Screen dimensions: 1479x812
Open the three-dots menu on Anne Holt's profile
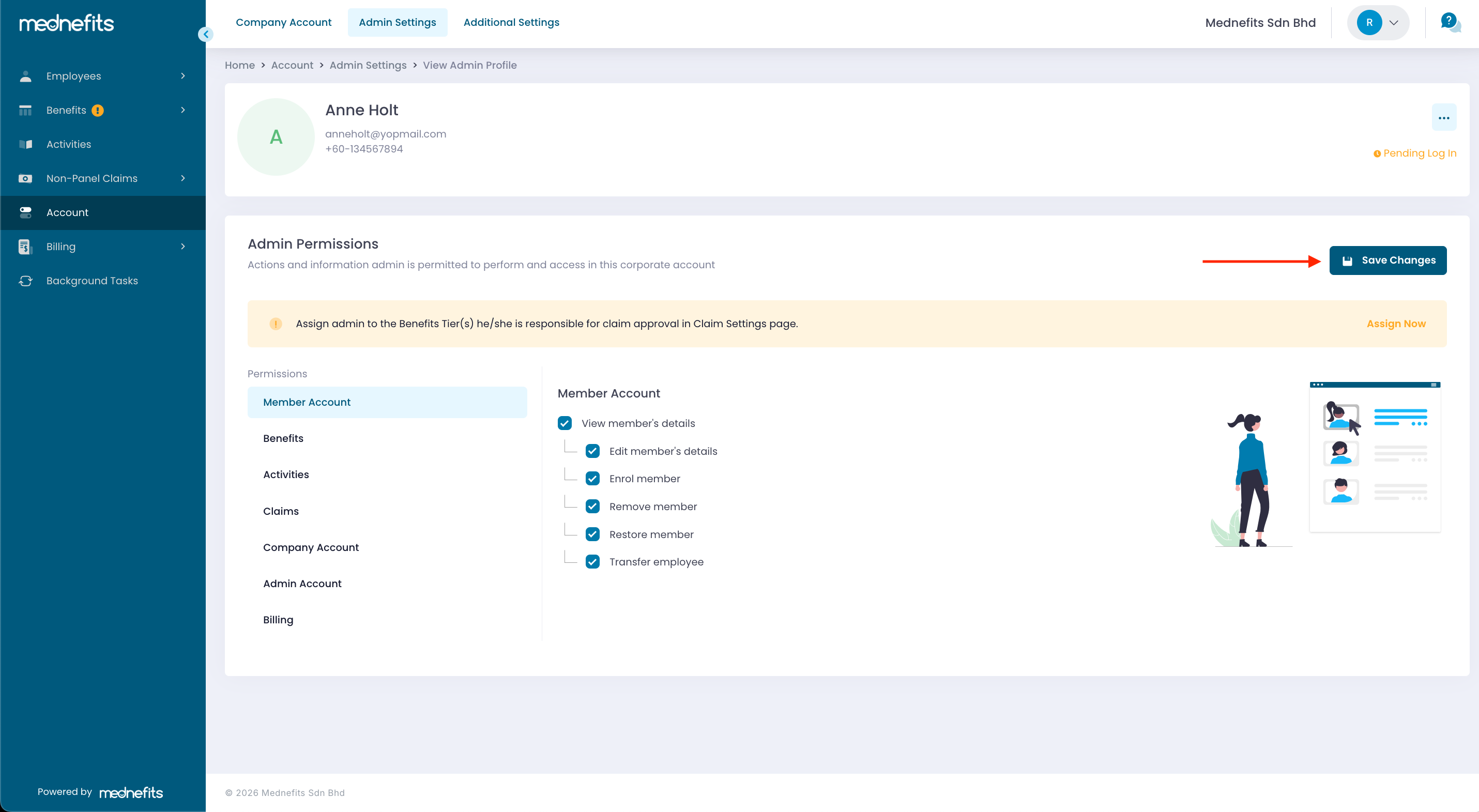click(x=1443, y=118)
